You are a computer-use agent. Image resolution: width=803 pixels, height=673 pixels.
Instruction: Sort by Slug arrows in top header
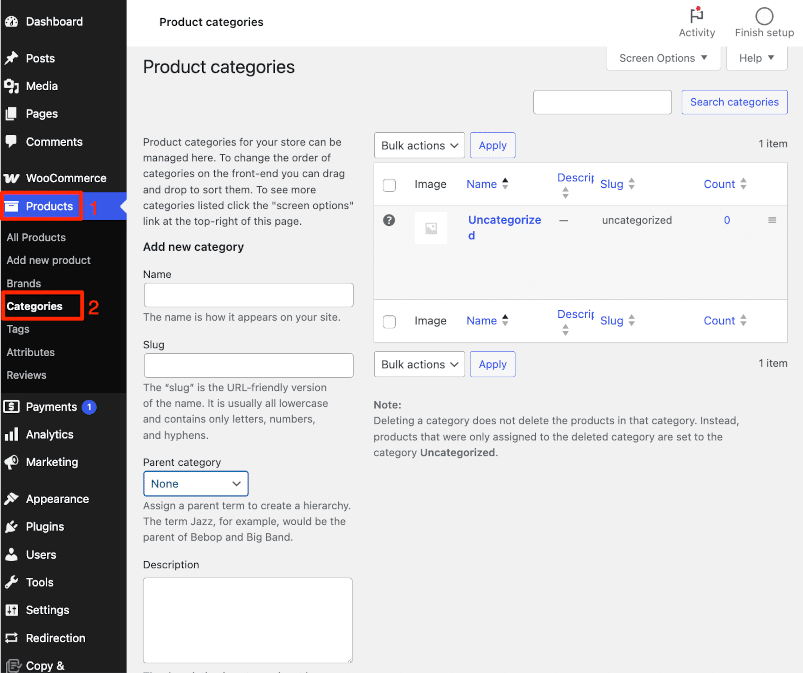tap(631, 184)
